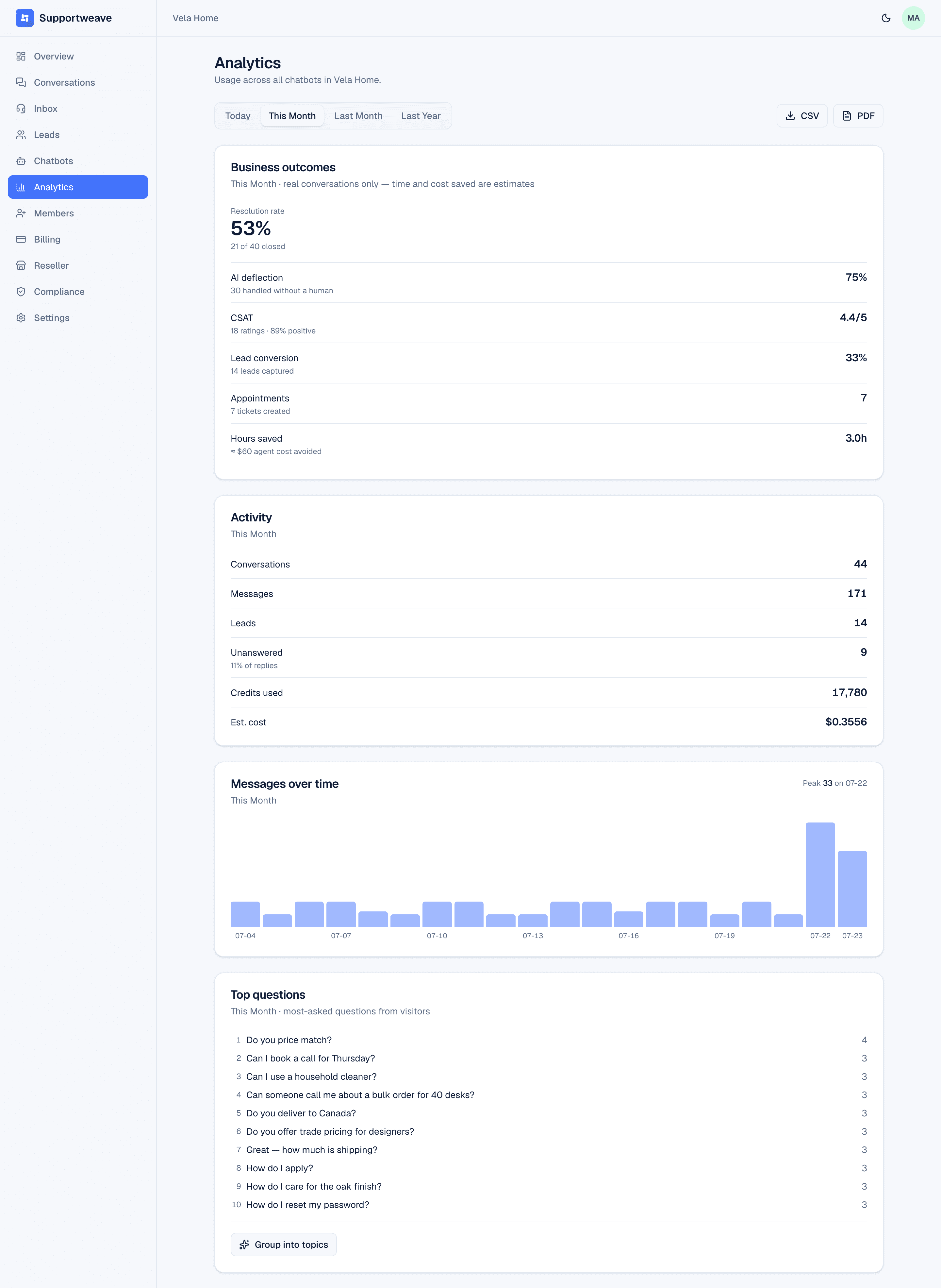Click the document icon on PDF button
This screenshot has height=1288, width=941.
point(847,116)
